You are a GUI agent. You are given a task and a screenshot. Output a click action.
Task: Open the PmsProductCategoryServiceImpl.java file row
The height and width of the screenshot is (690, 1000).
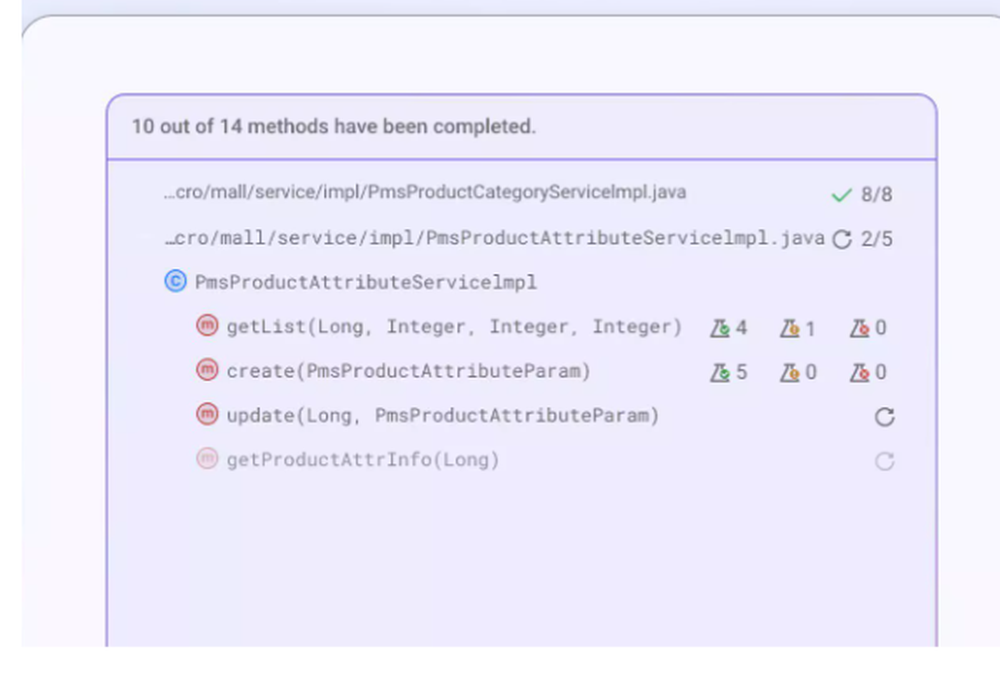pyautogui.click(x=425, y=193)
